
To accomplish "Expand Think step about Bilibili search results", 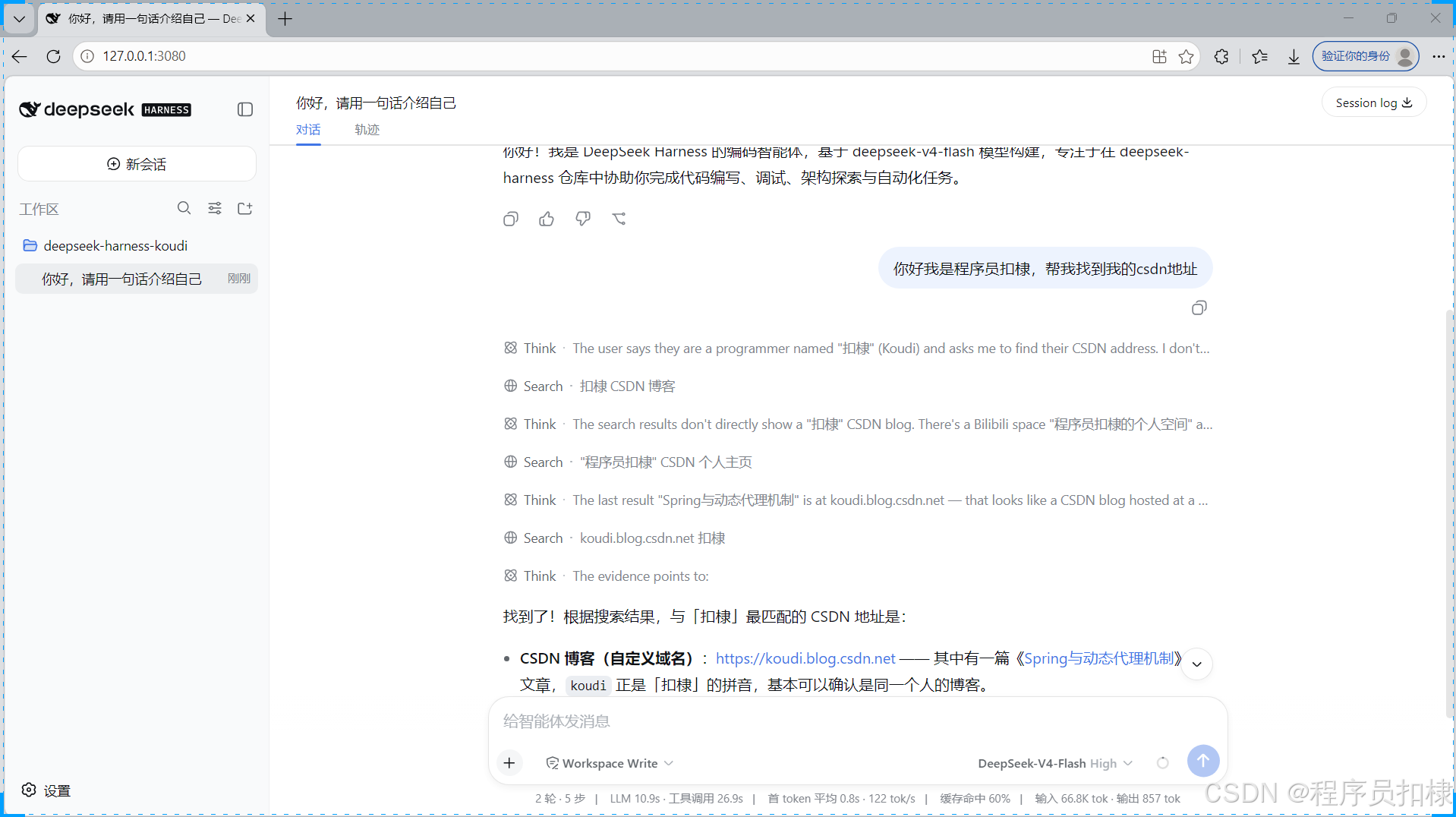I will tap(858, 424).
